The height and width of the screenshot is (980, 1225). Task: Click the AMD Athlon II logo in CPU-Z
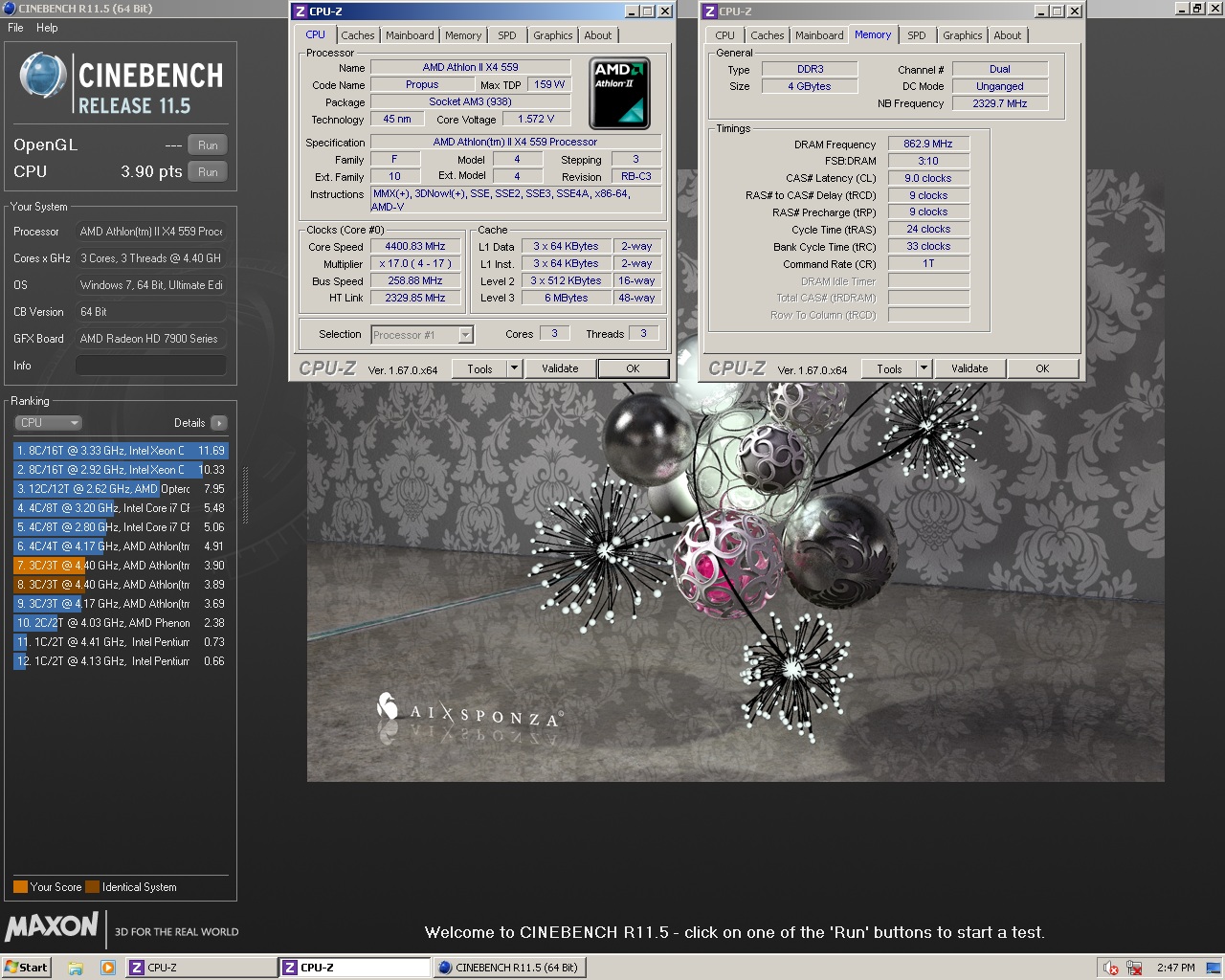[x=619, y=93]
